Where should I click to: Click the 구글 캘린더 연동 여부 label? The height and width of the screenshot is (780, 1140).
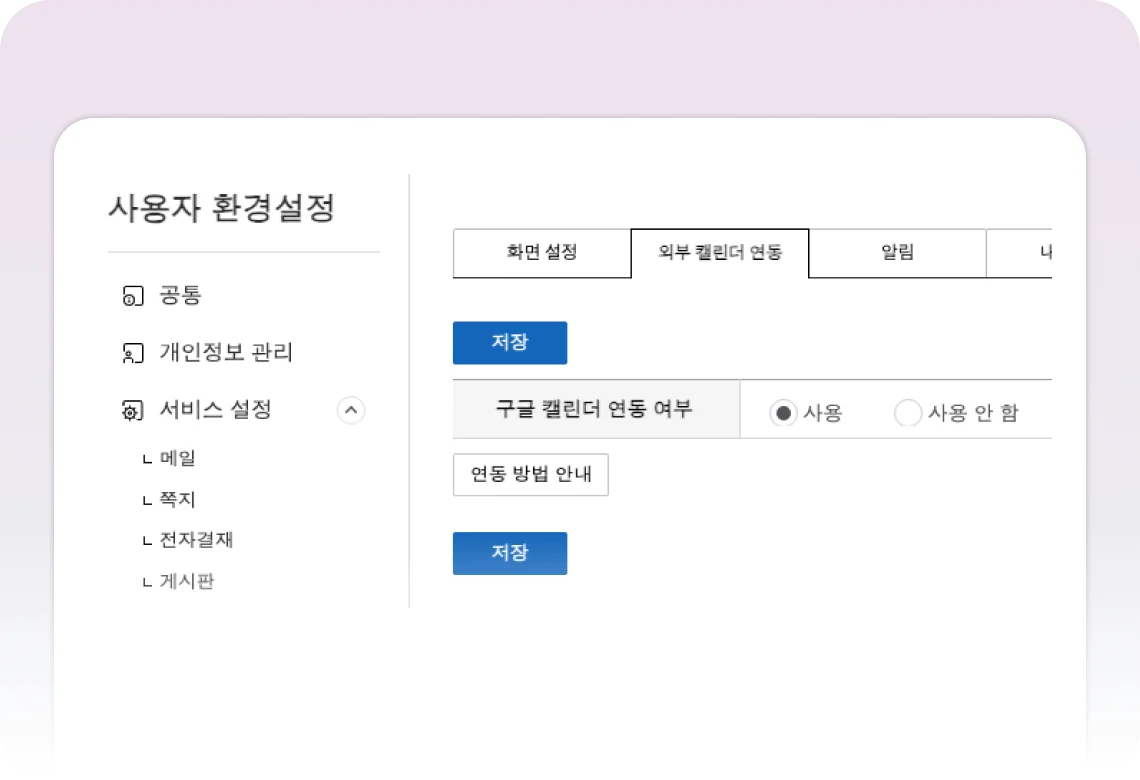pyautogui.click(x=595, y=409)
